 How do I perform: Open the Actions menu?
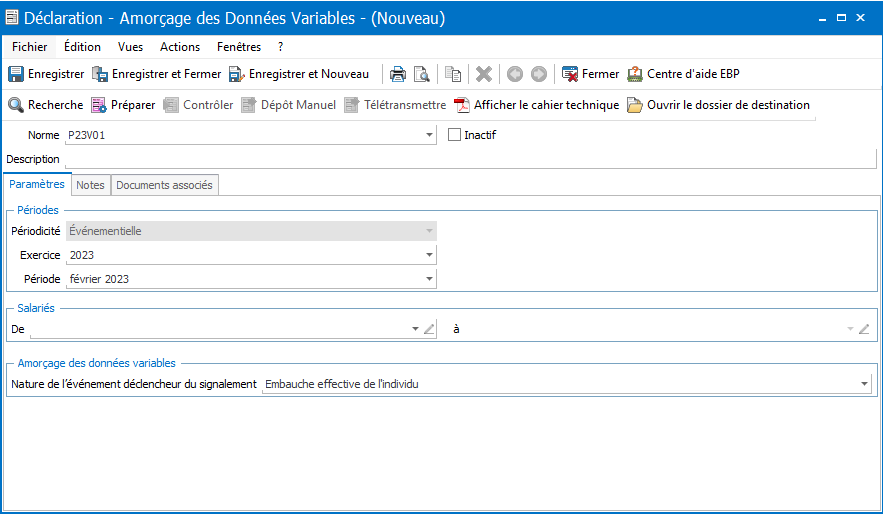coord(180,47)
